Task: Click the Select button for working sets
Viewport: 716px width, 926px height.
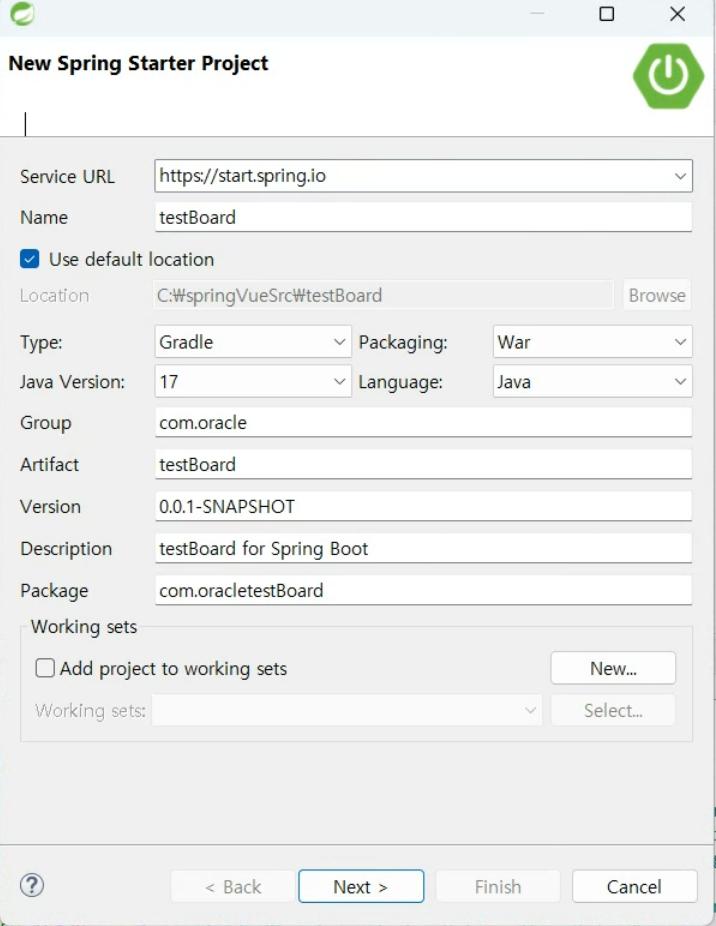Action: point(612,710)
